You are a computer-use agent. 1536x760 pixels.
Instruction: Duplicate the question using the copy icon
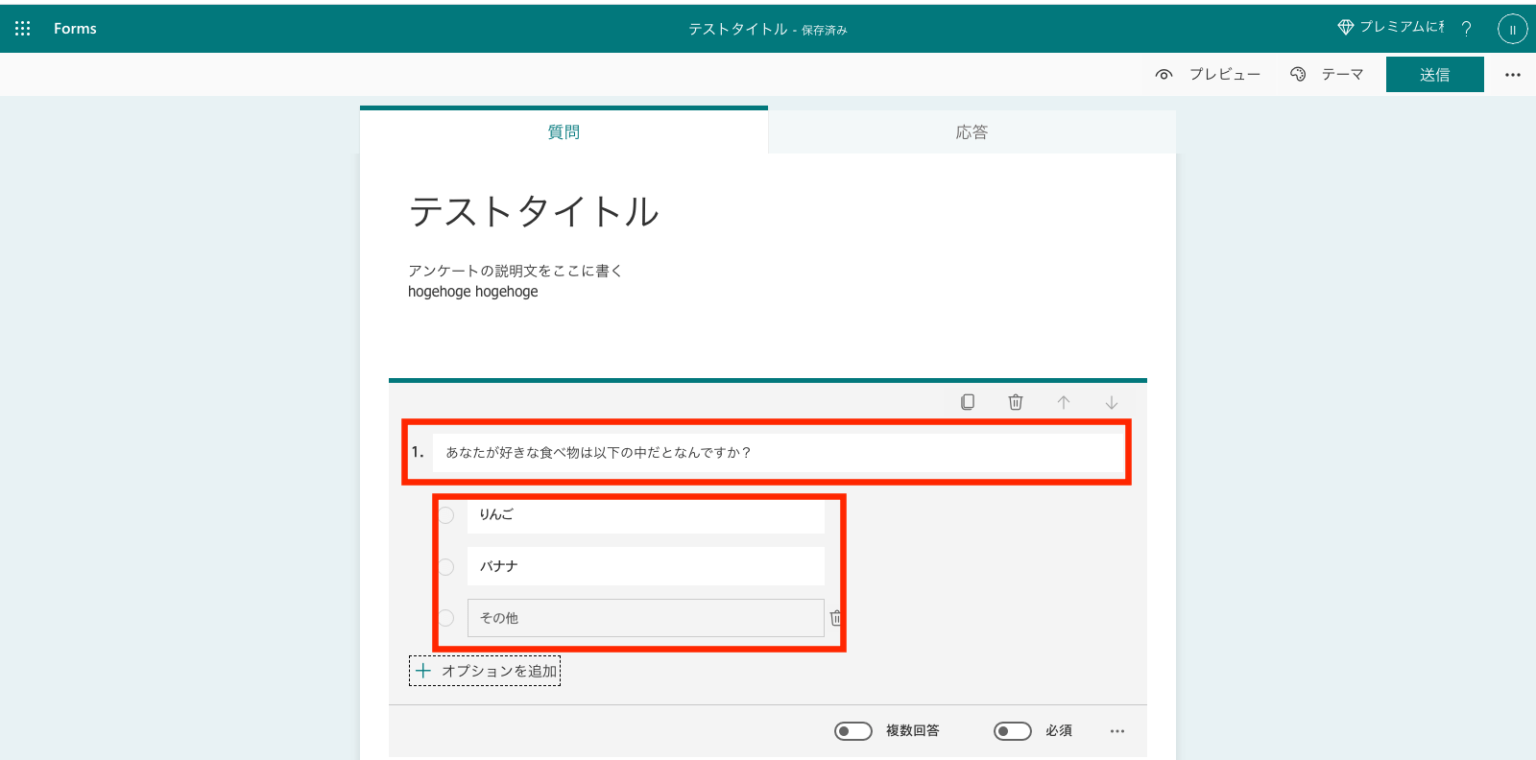967,401
